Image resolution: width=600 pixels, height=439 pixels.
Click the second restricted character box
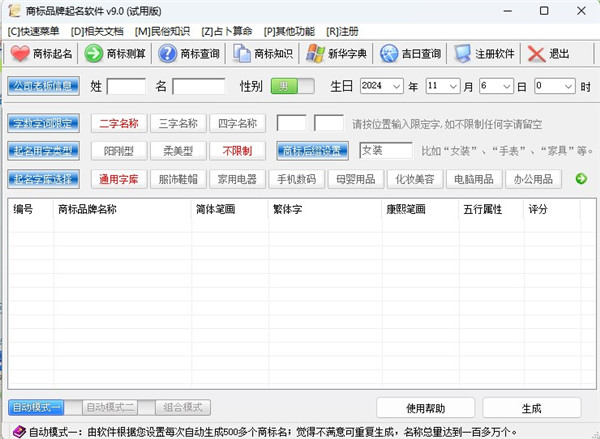pos(329,123)
